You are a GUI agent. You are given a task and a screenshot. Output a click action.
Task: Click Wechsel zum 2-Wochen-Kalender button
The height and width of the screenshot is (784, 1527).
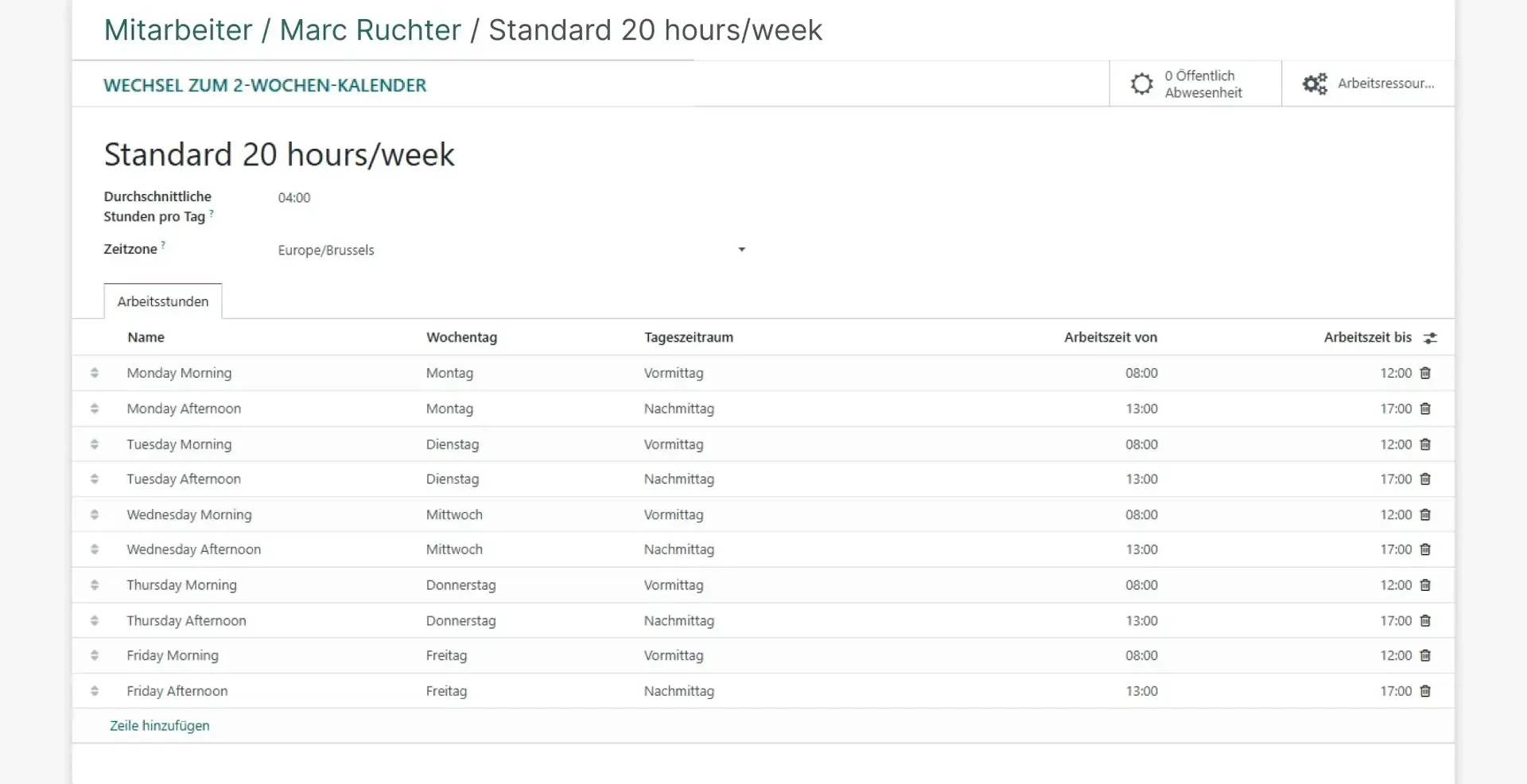[265, 85]
